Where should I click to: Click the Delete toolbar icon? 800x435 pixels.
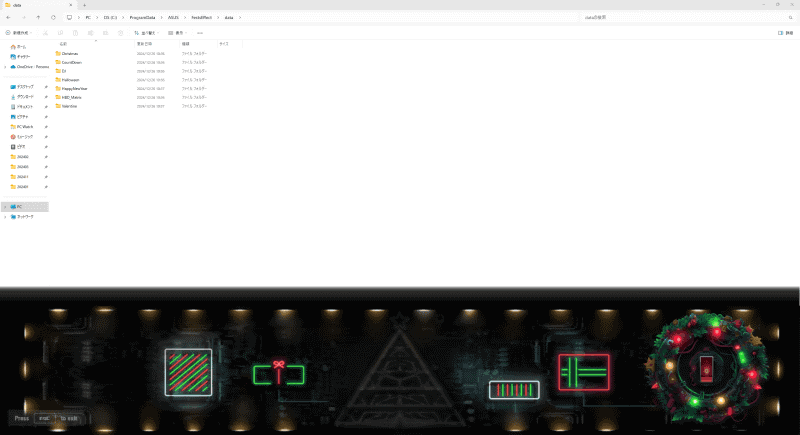click(x=120, y=33)
